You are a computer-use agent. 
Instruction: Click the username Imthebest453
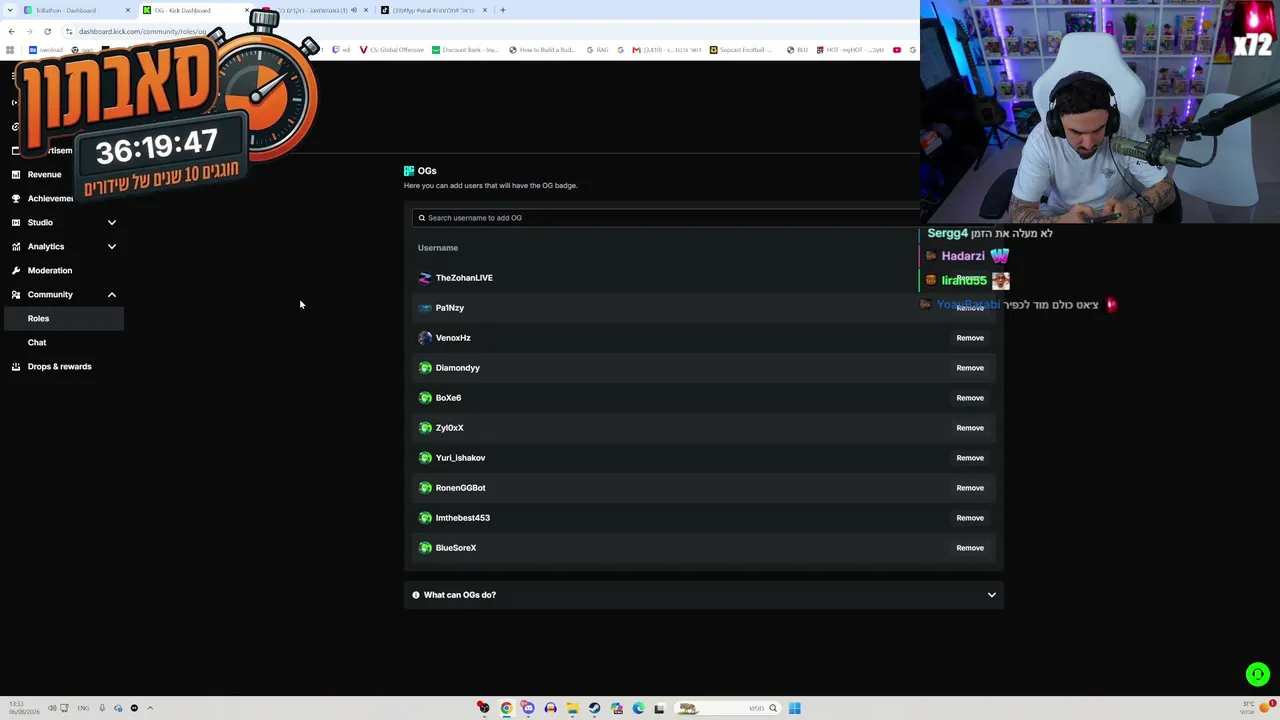(x=462, y=518)
